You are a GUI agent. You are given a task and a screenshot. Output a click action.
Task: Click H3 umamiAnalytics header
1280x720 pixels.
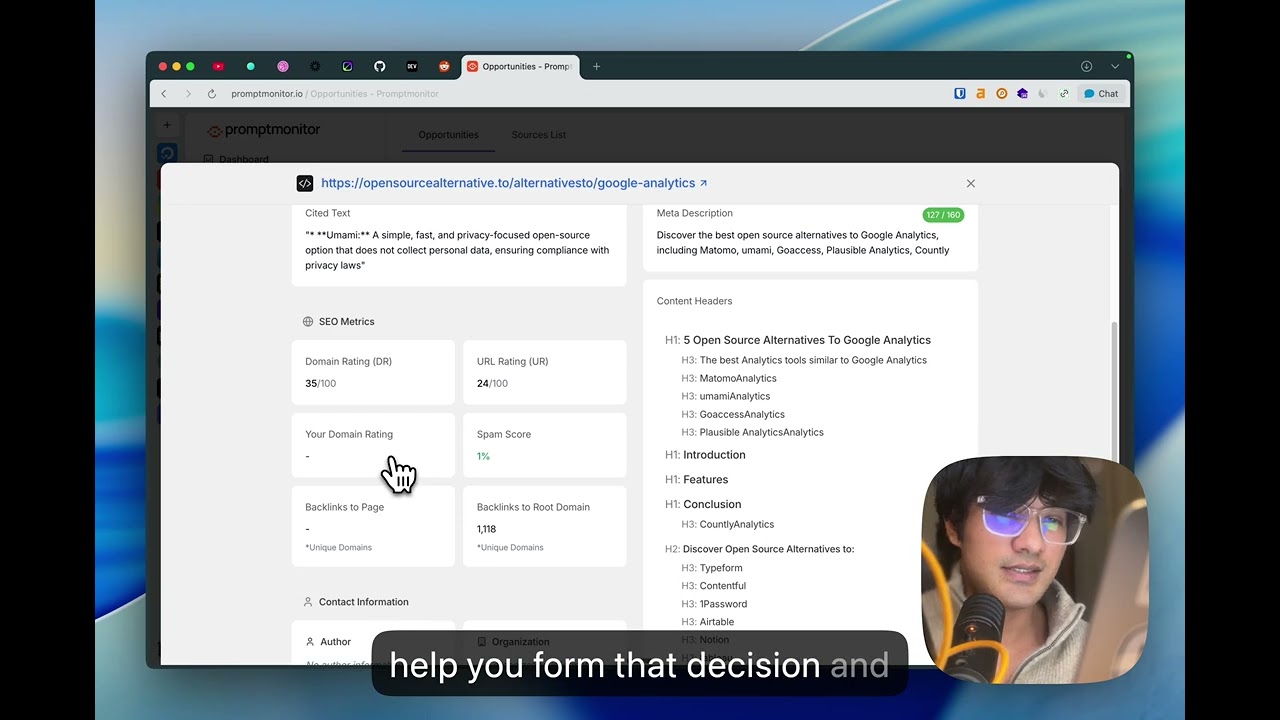(x=726, y=396)
